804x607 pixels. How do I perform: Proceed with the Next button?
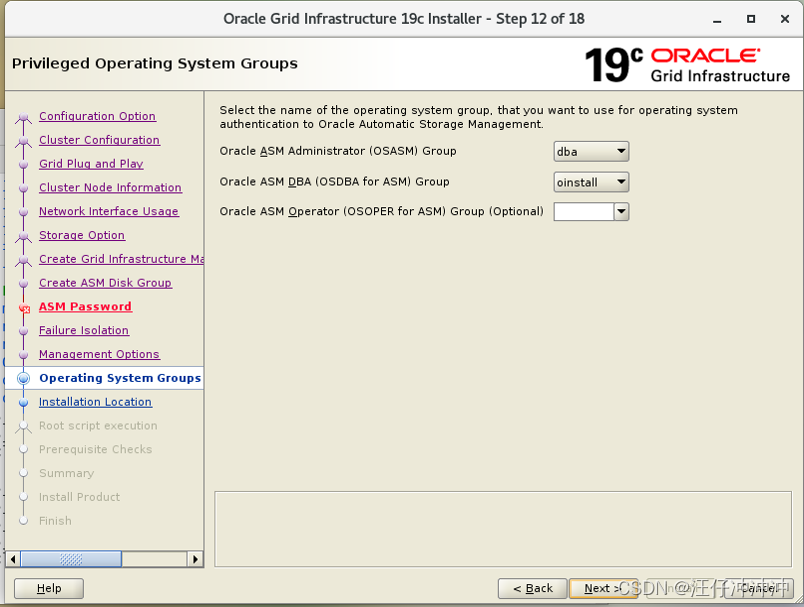click(603, 588)
